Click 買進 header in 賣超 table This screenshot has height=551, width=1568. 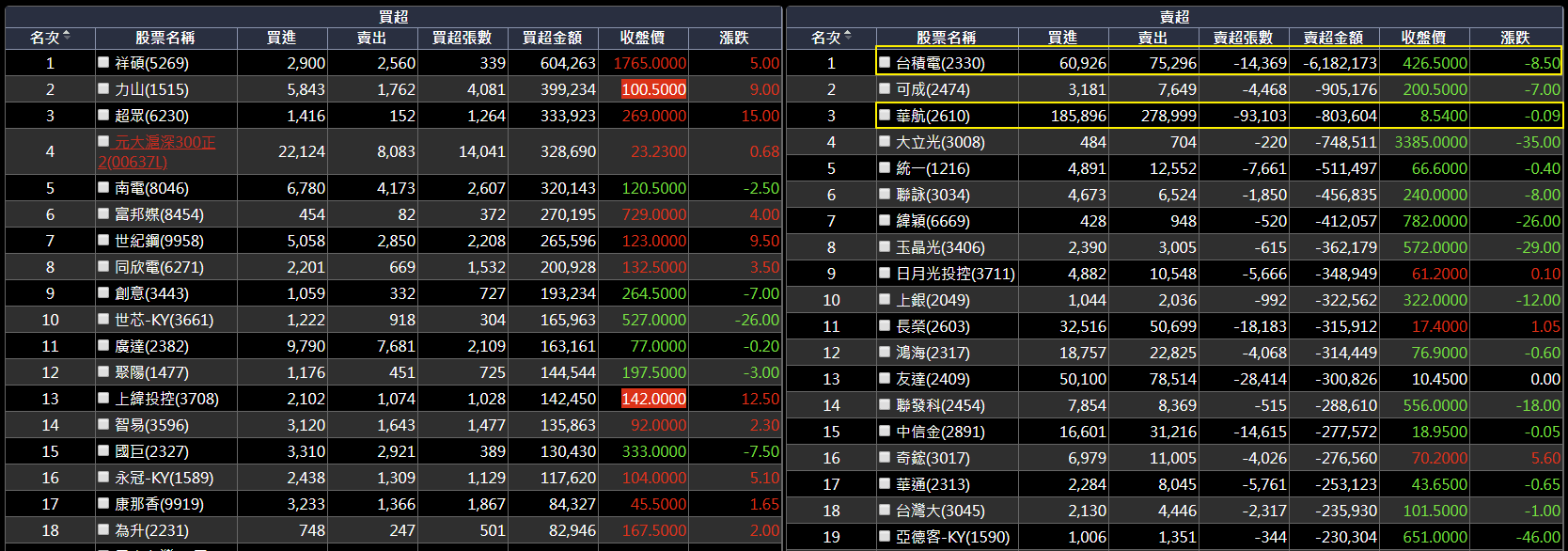1062,38
